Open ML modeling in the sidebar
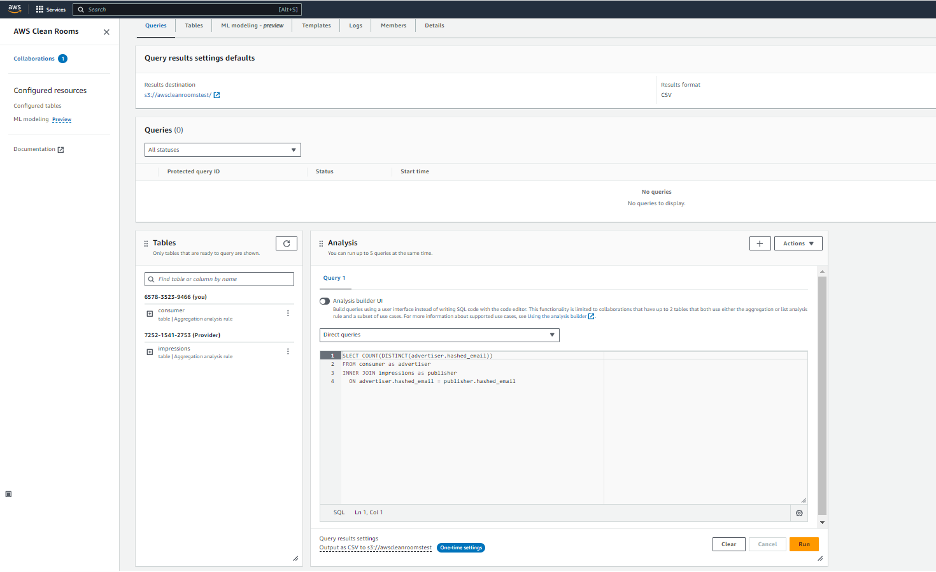 tap(31, 119)
